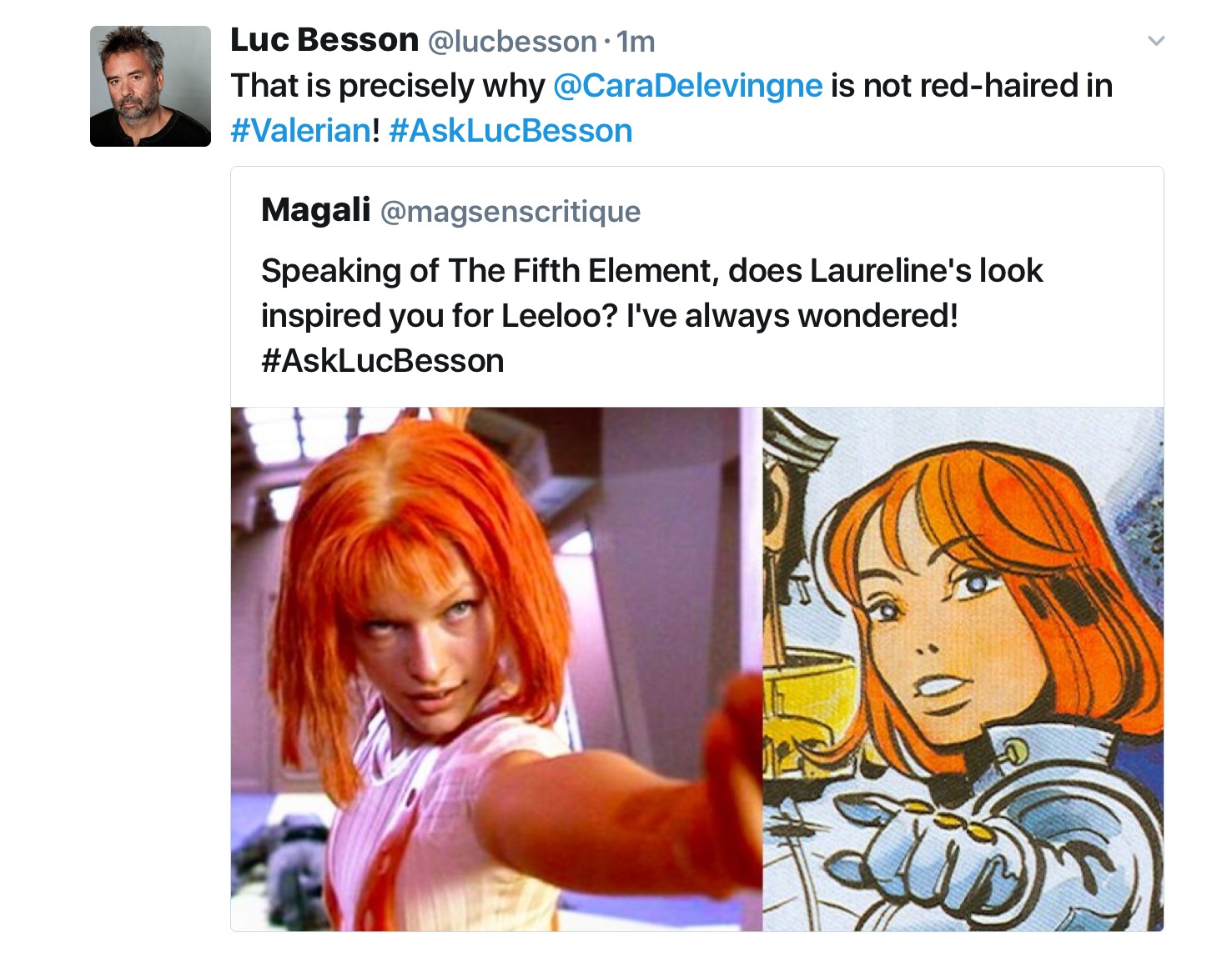This screenshot has width=1232, height=958.
Task: Open #AskLucBesson hashtag in Luc's tweet
Action: click(510, 131)
